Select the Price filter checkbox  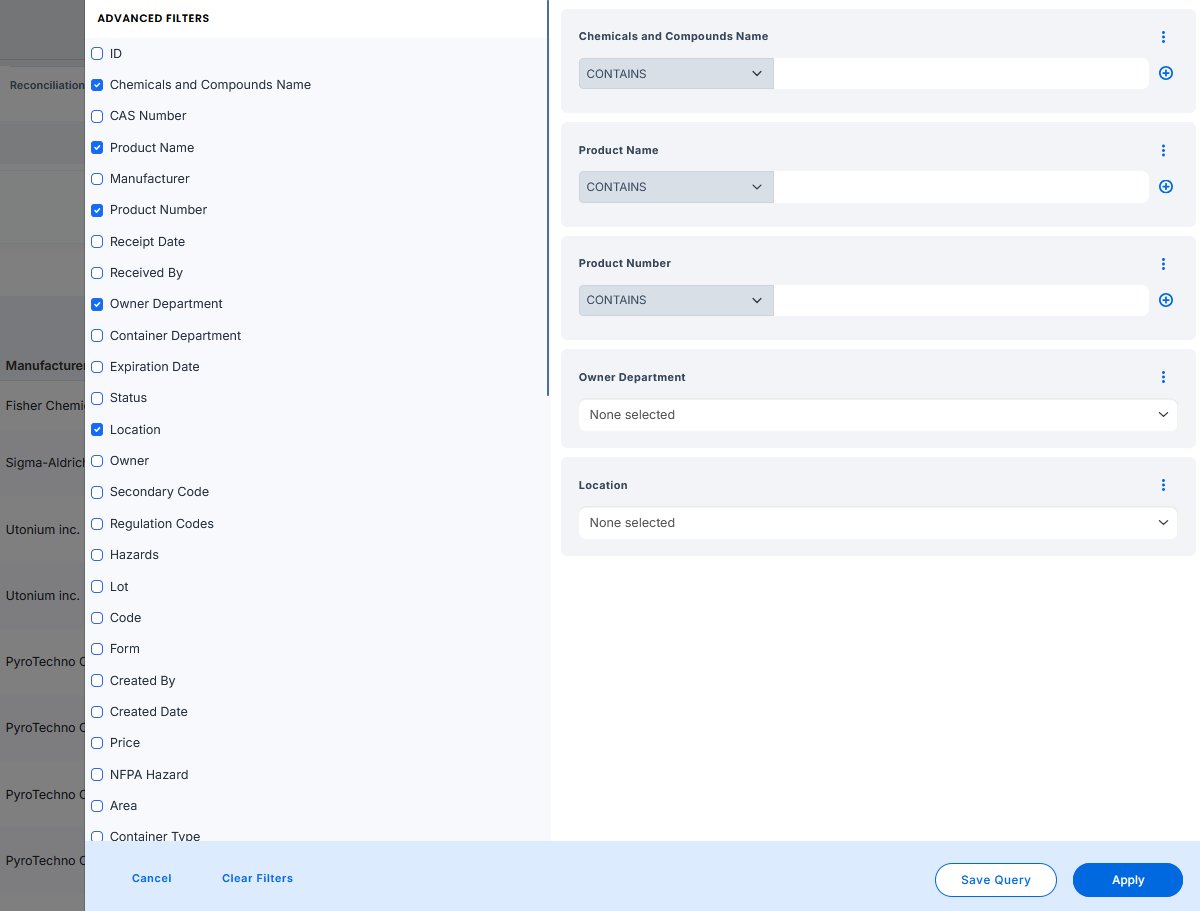click(97, 743)
